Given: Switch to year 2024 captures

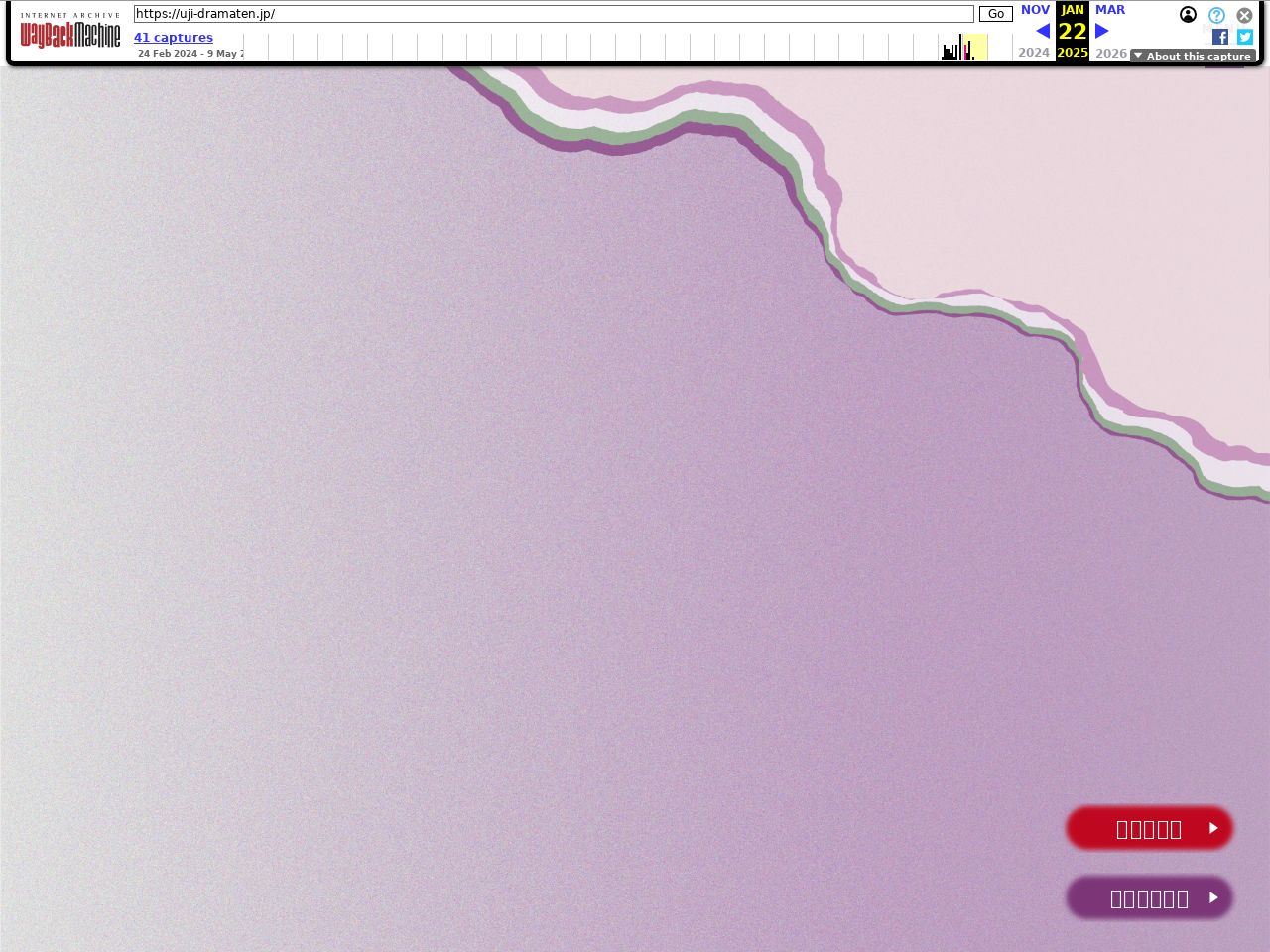Looking at the screenshot, I should 1034,53.
